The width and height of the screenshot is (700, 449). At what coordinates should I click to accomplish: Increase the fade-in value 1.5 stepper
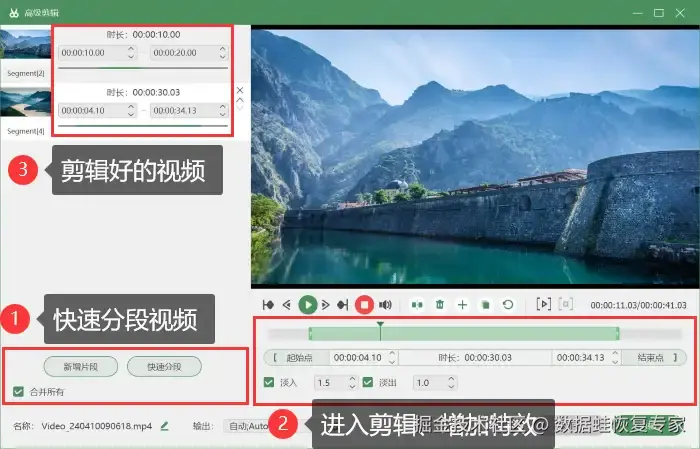coord(352,379)
